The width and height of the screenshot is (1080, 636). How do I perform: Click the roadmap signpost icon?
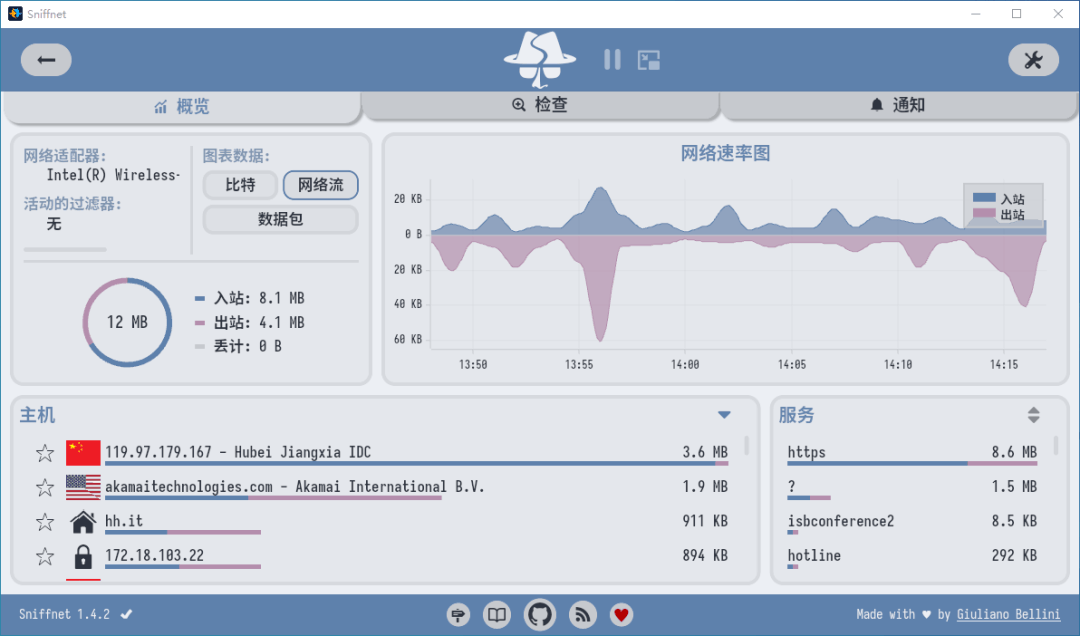tap(459, 614)
